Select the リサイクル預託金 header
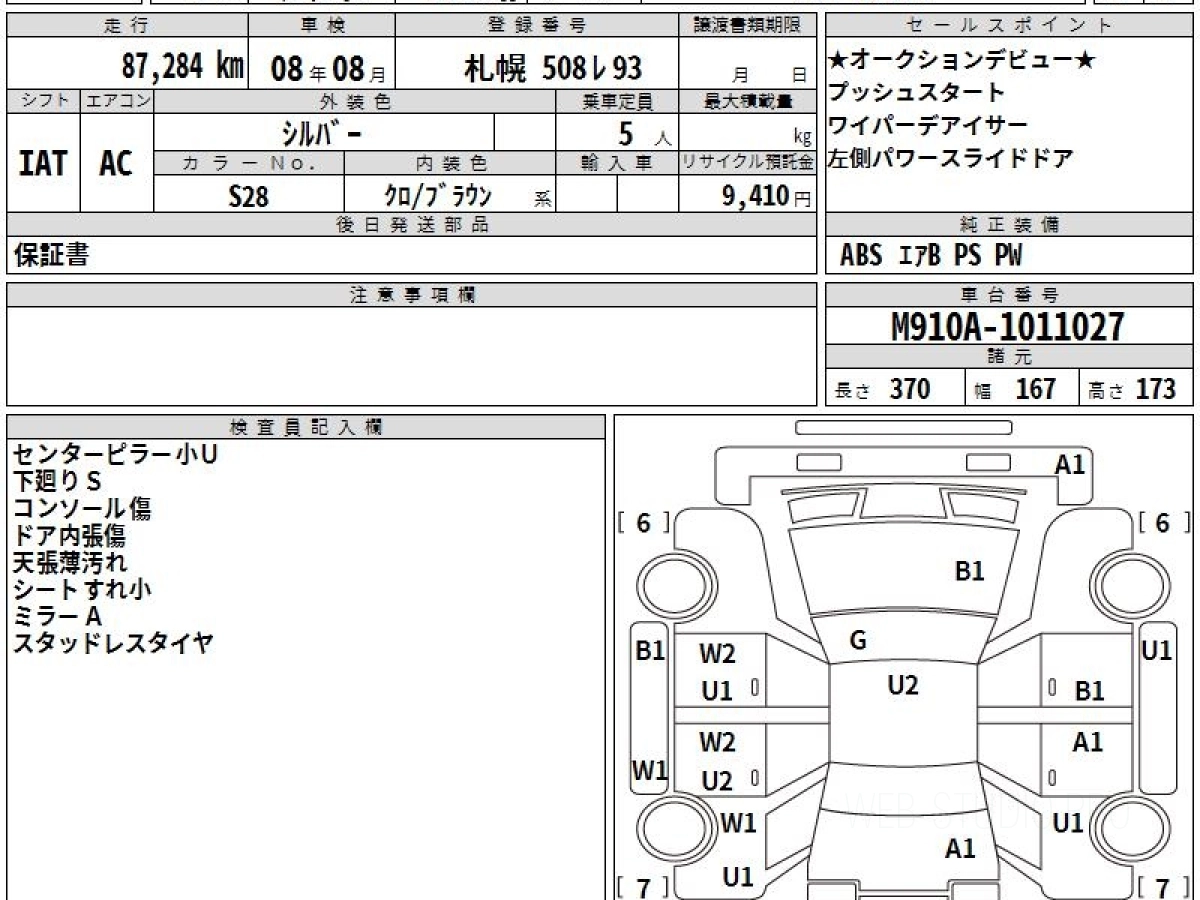 click(748, 163)
